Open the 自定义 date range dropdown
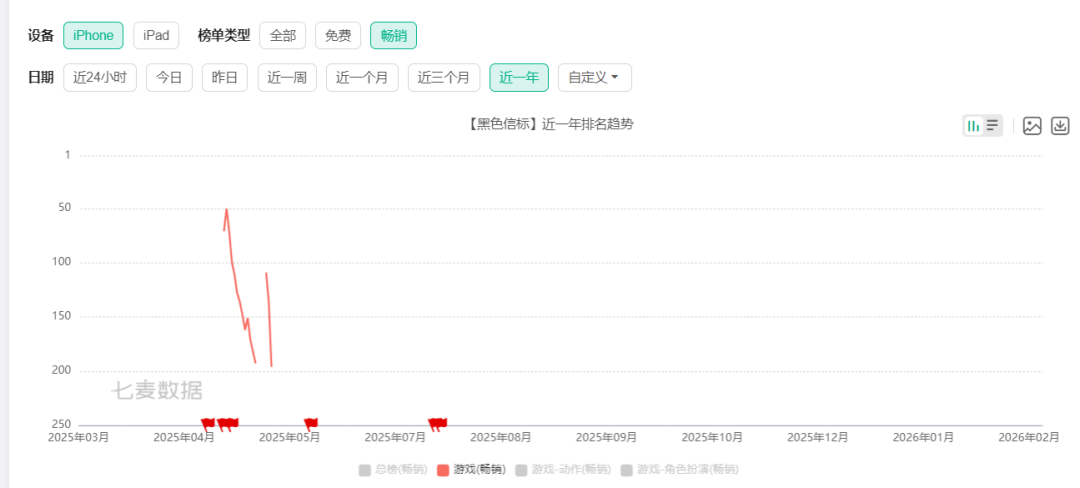Screen dimensions: 1080x488 pos(594,77)
